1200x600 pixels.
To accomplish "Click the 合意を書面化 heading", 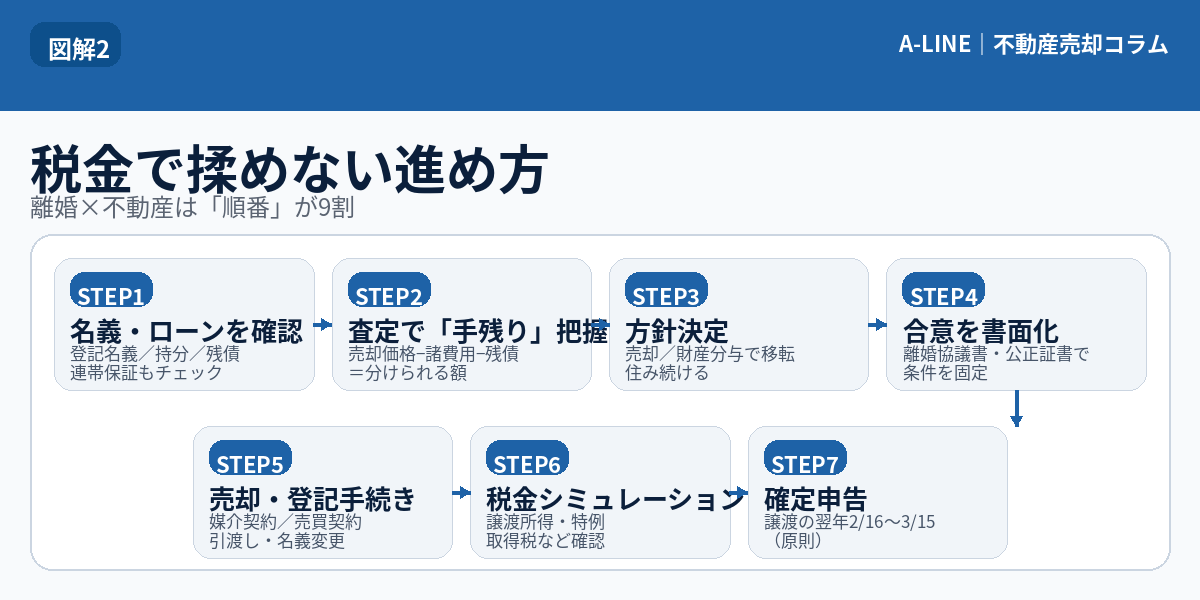I will (981, 330).
